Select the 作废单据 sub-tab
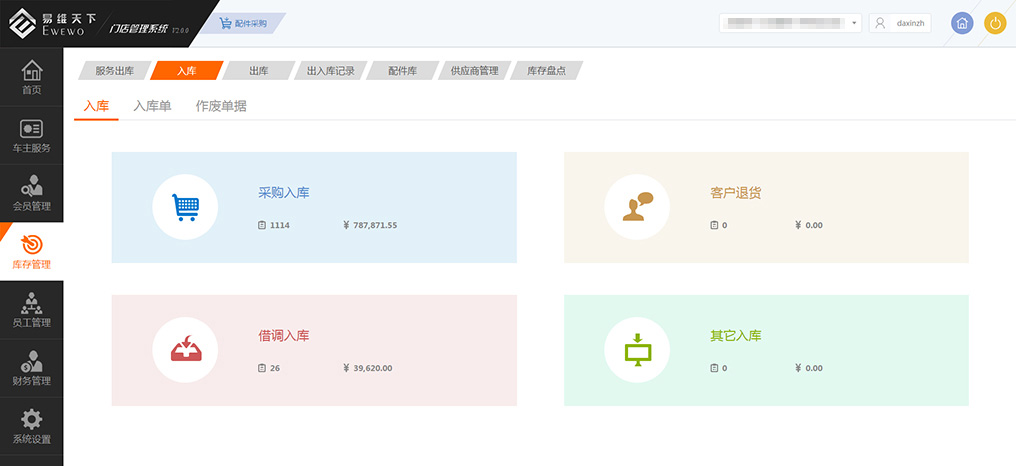The image size is (1016, 466). point(221,106)
